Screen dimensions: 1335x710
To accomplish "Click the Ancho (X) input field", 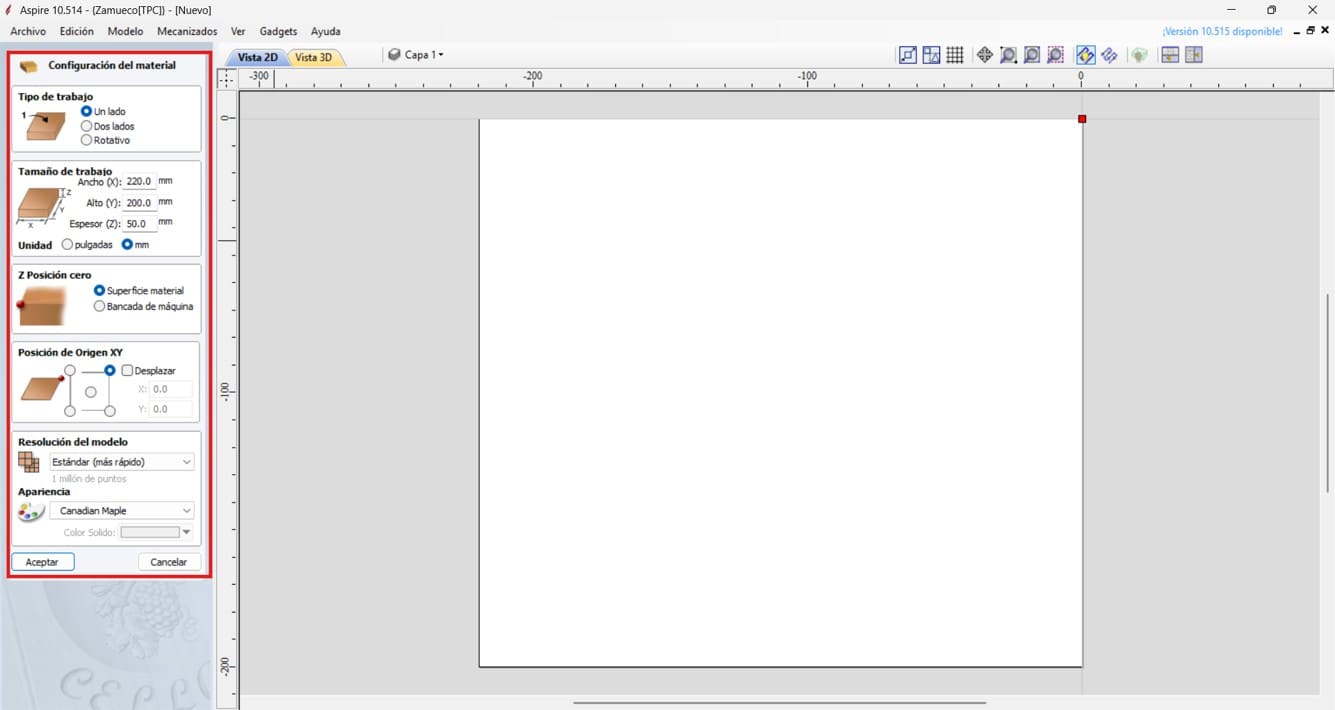I will click(x=139, y=182).
